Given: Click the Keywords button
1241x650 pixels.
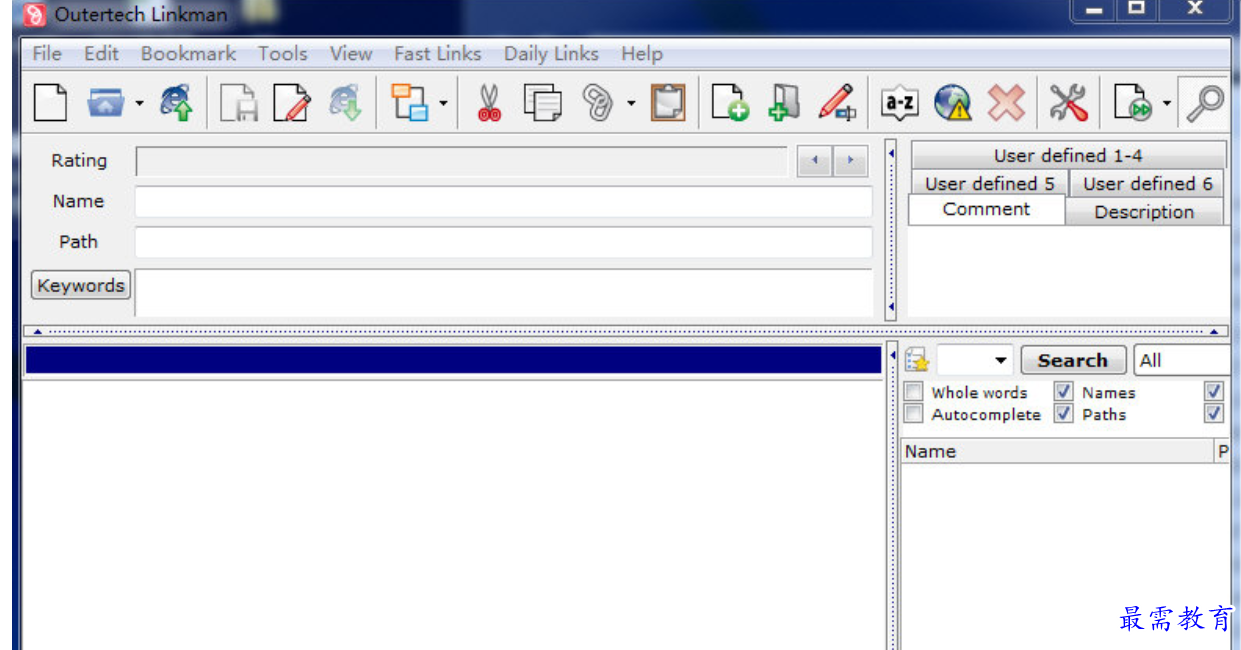Looking at the screenshot, I should (81, 286).
